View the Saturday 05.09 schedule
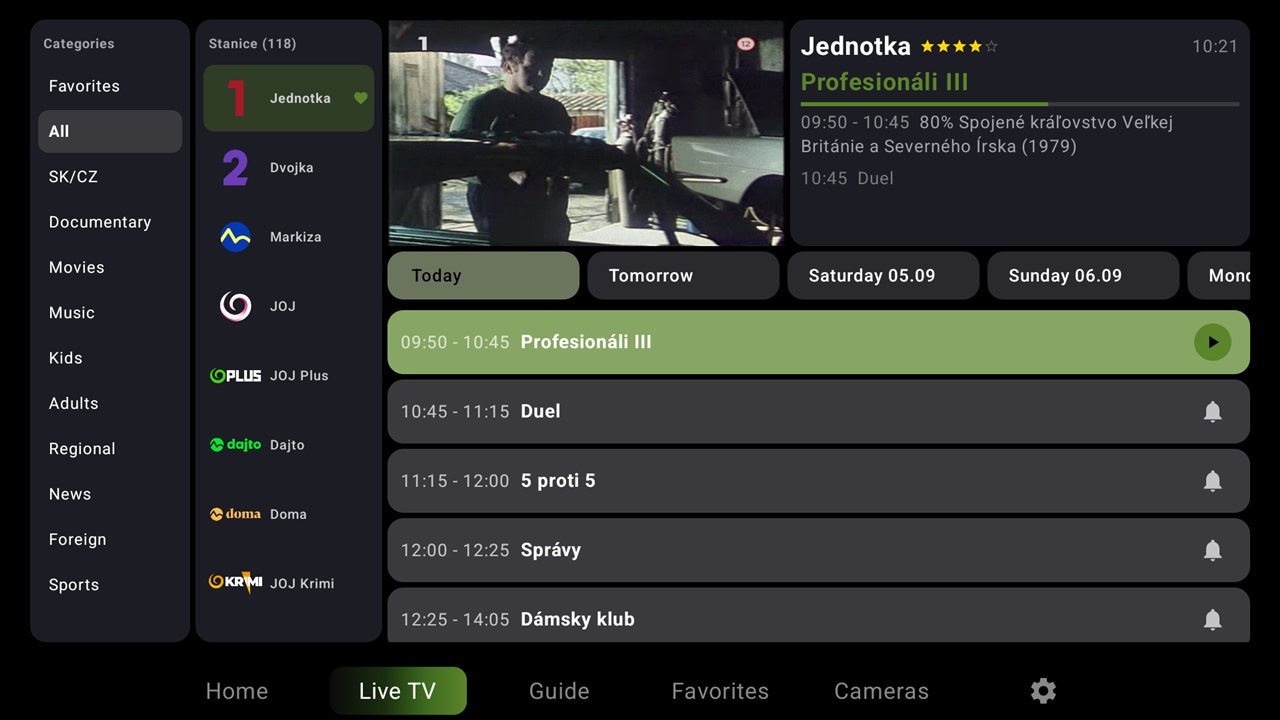 pos(883,276)
